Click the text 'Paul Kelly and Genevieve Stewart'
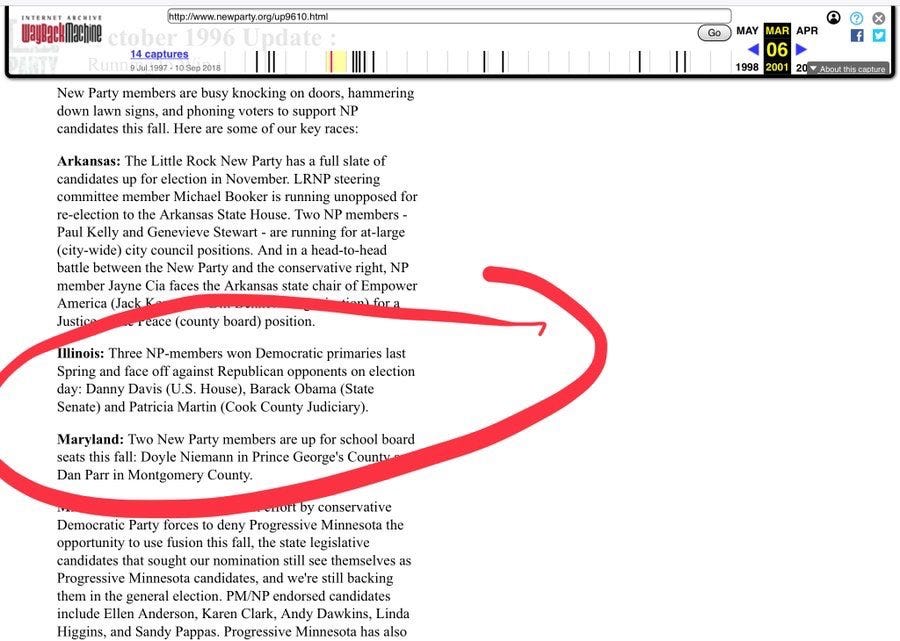900x641 pixels. click(x=157, y=232)
